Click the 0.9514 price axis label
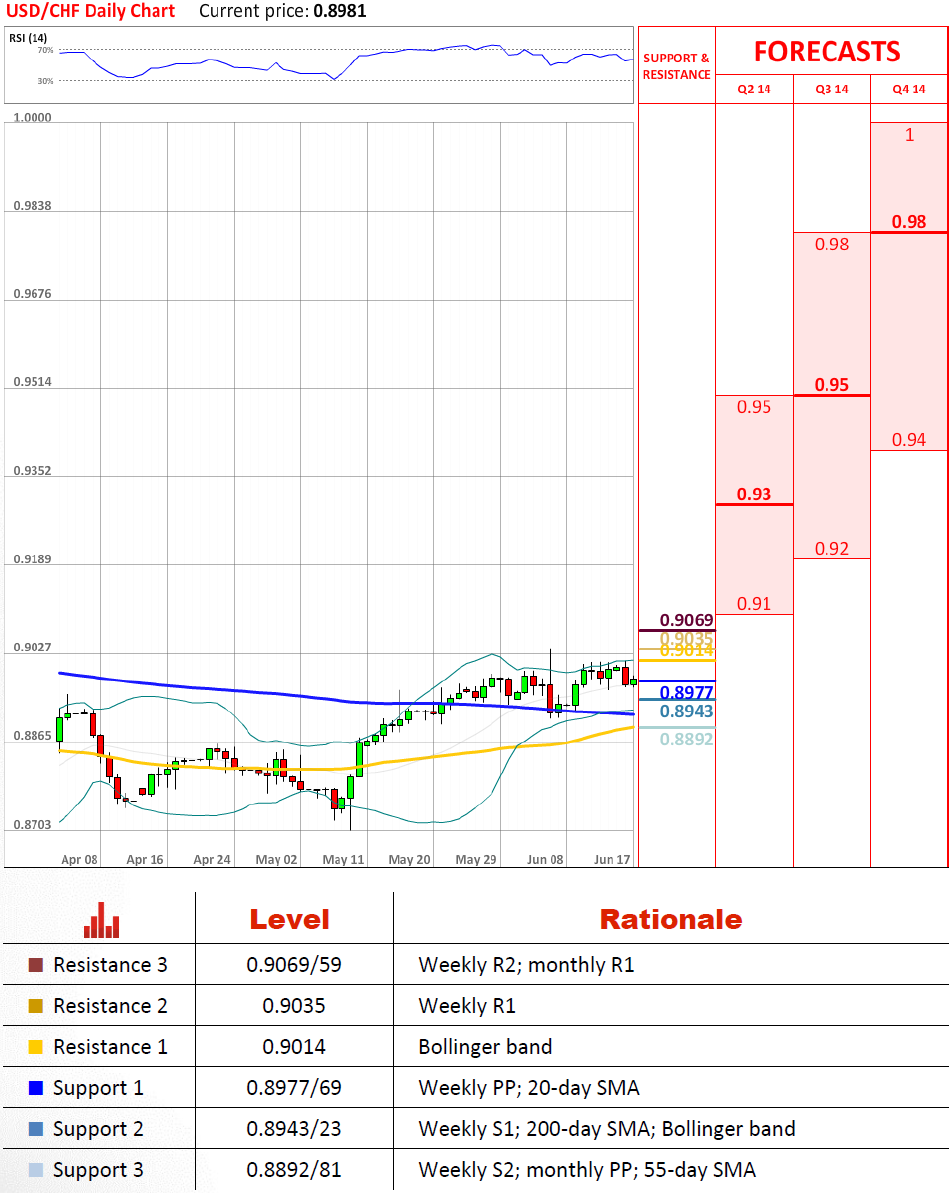Viewport: 950px width, 1193px height. 33,382
